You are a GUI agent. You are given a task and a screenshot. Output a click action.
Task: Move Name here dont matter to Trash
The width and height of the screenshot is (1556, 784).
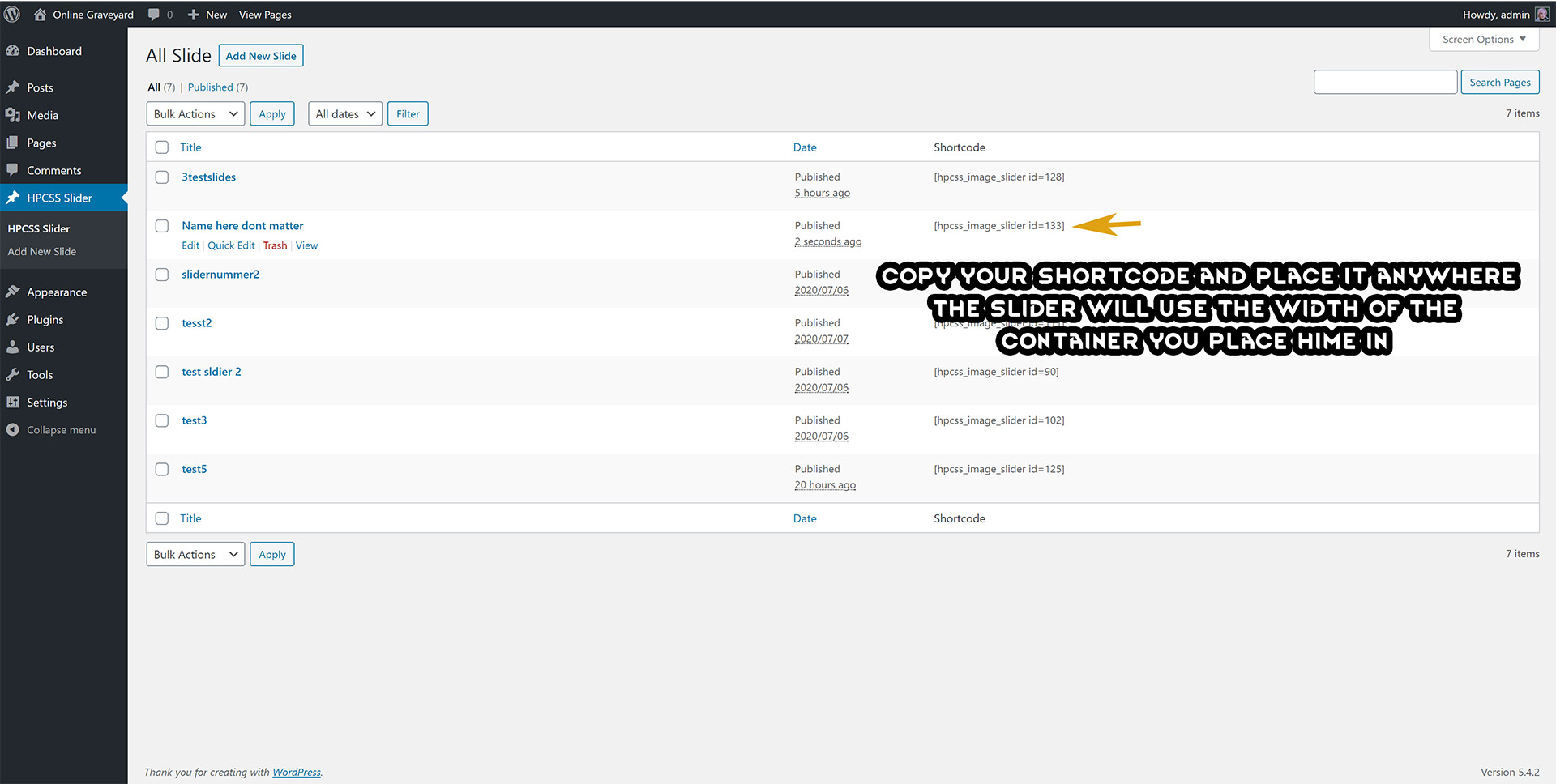275,245
